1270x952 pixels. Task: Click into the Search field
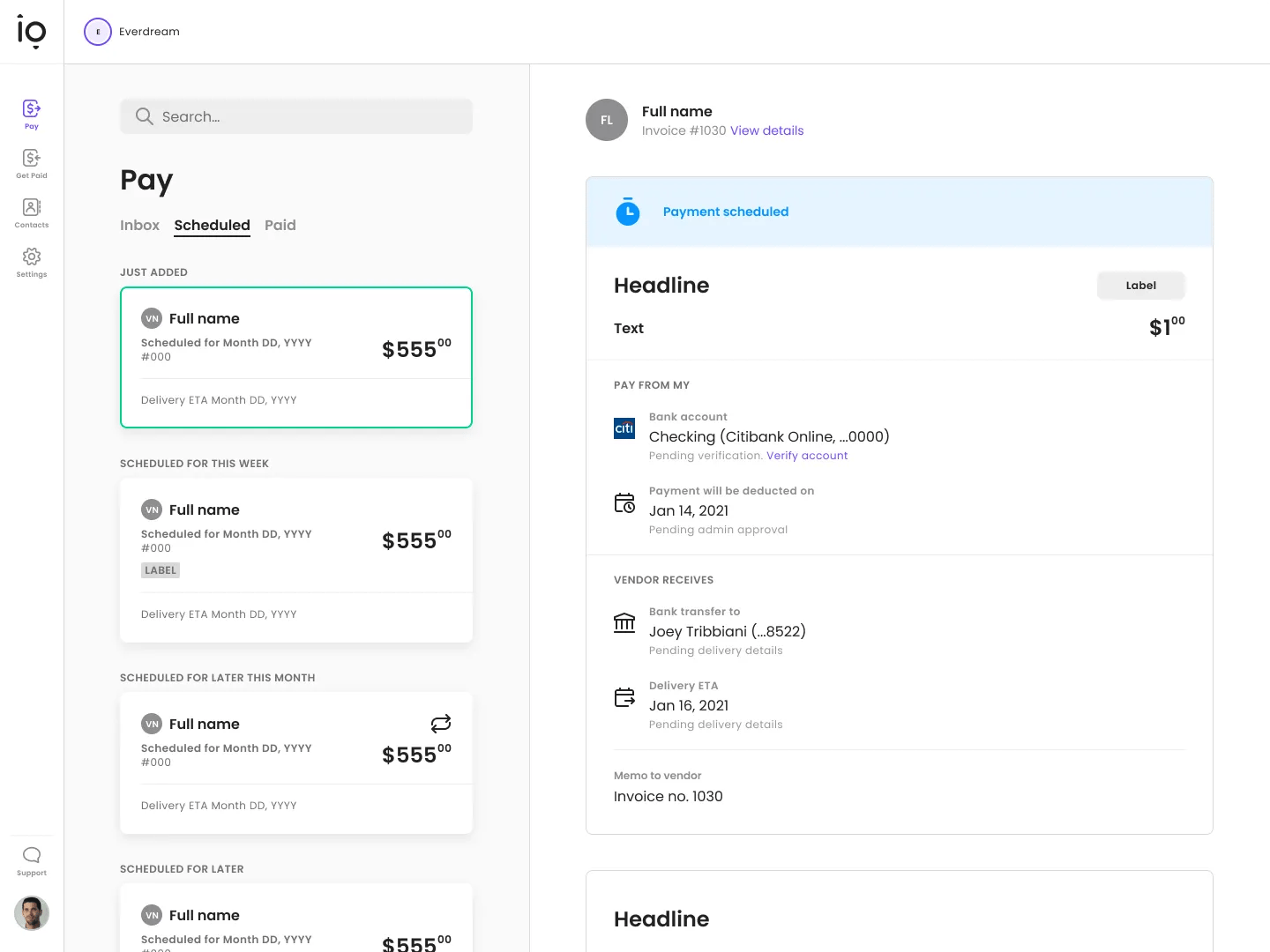[296, 116]
